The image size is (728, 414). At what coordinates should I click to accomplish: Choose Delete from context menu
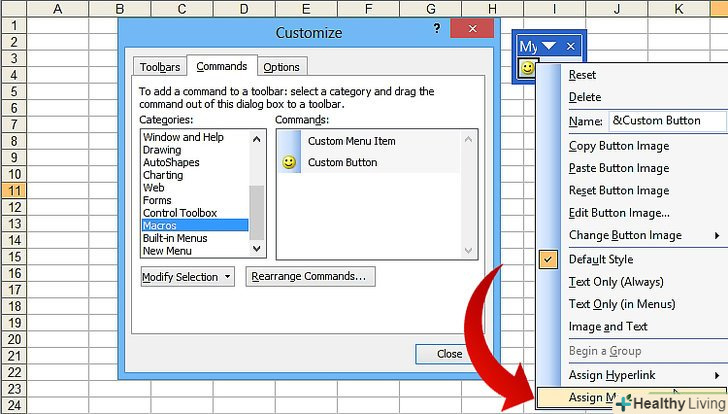pyautogui.click(x=585, y=97)
